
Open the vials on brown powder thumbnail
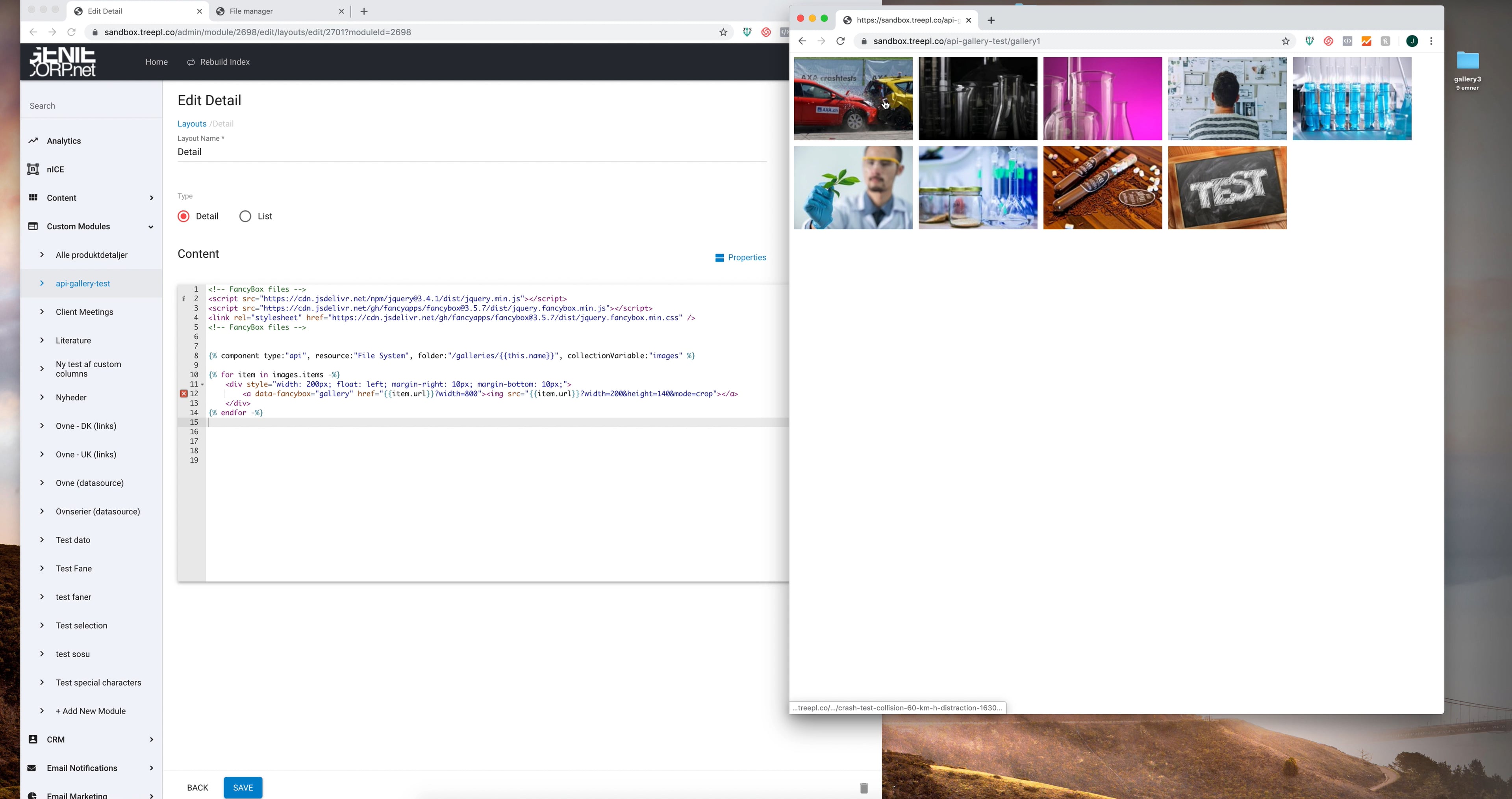(x=1102, y=188)
